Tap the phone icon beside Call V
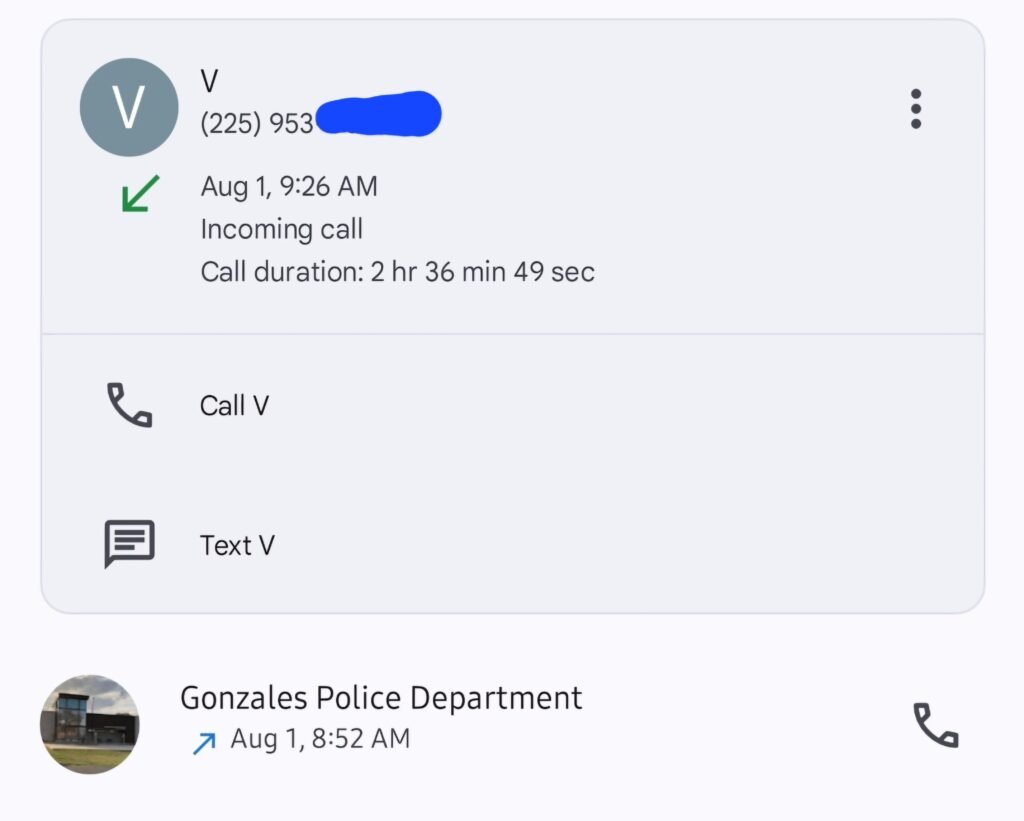The height and width of the screenshot is (821, 1024). pyautogui.click(x=129, y=405)
